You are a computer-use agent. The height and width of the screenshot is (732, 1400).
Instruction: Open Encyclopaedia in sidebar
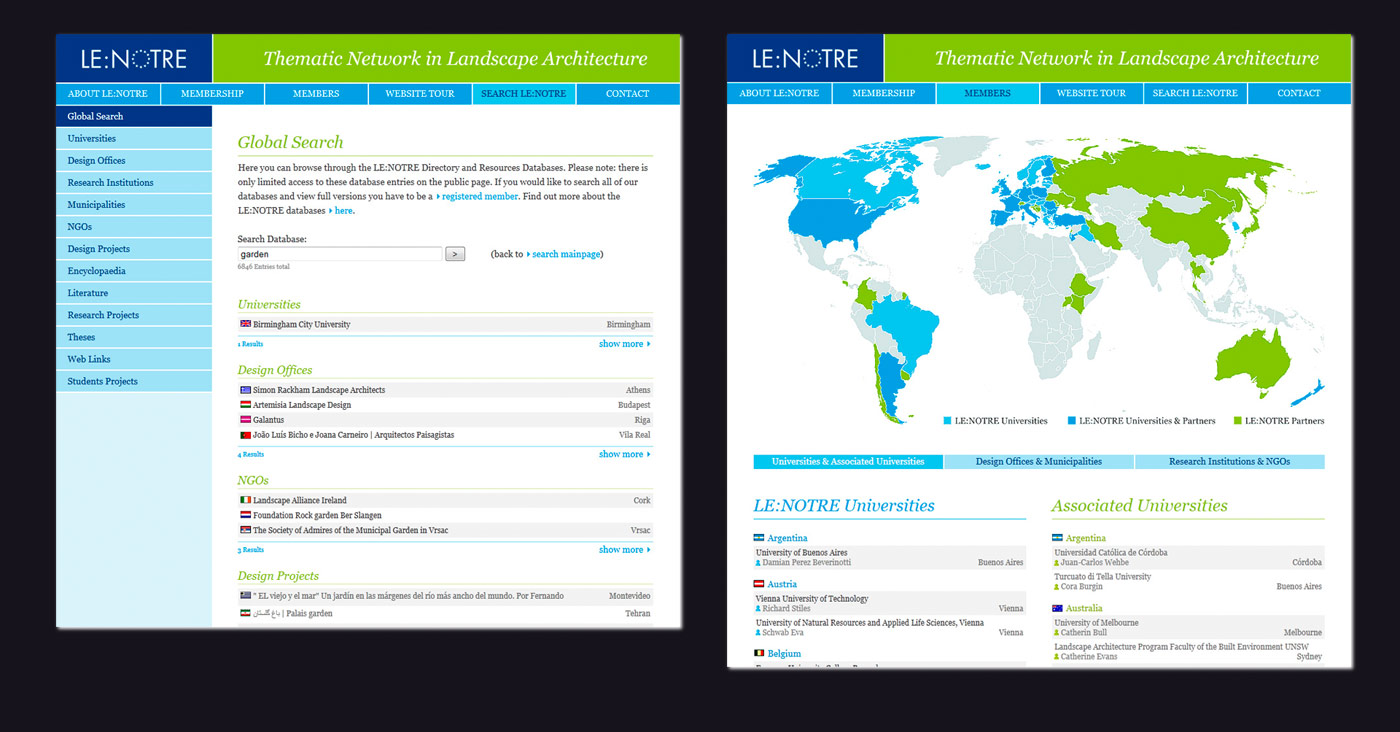(134, 271)
